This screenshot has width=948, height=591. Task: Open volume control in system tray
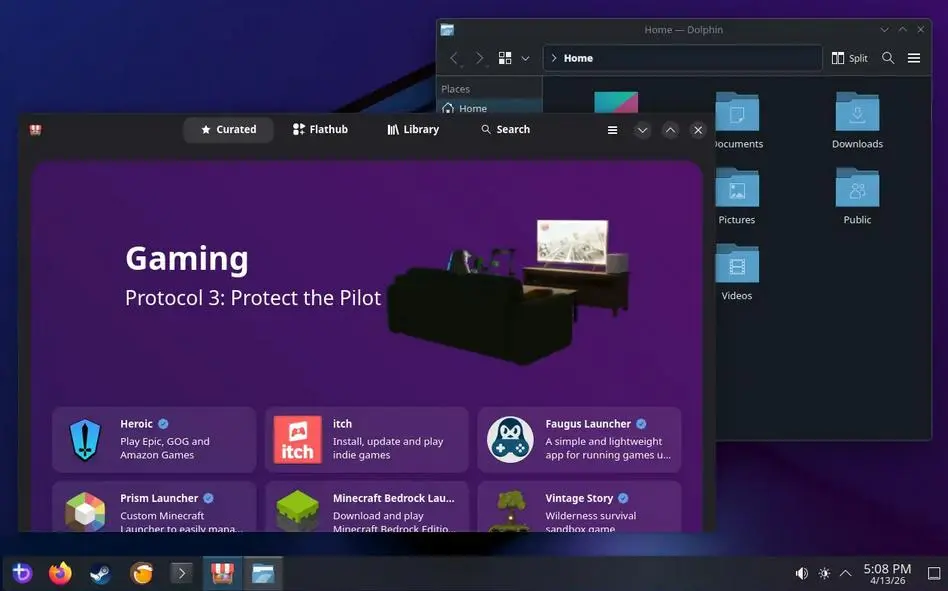coord(802,573)
